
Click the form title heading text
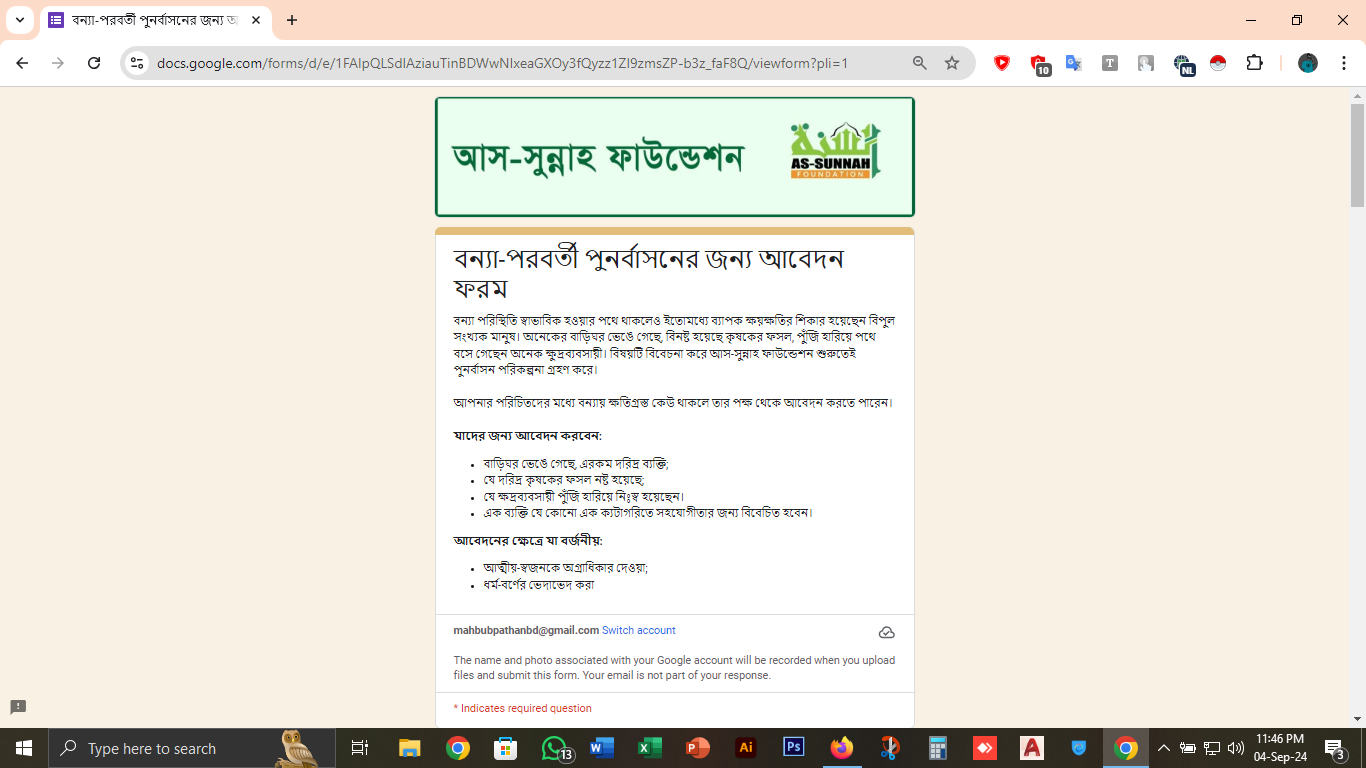click(649, 273)
